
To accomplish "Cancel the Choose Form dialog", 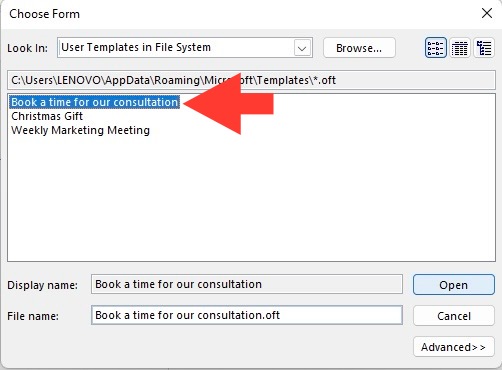I will pos(454,316).
